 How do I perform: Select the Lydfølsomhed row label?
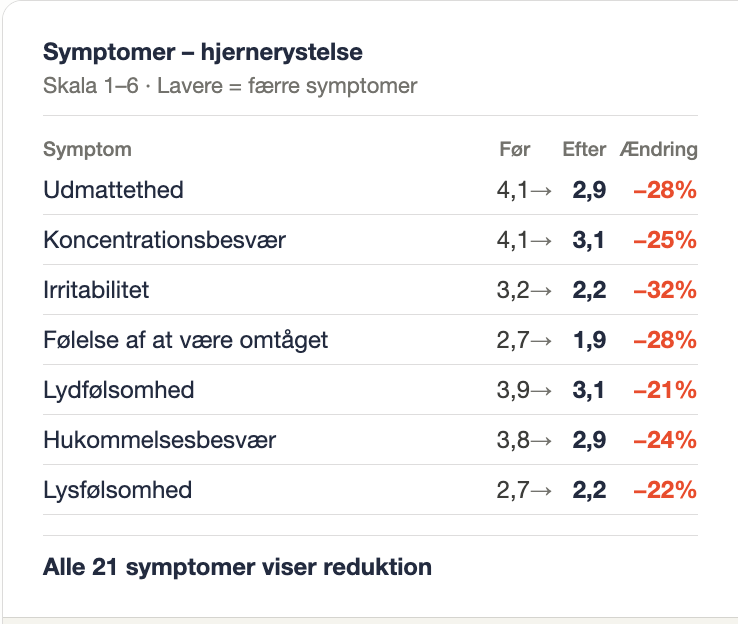[118, 390]
